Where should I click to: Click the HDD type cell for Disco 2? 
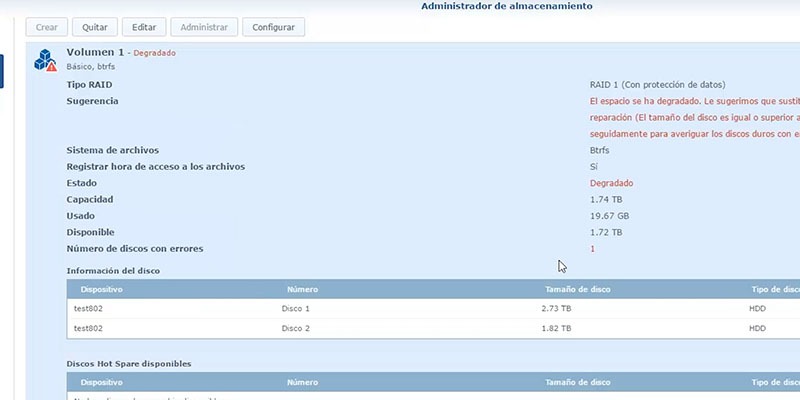[x=757, y=328]
